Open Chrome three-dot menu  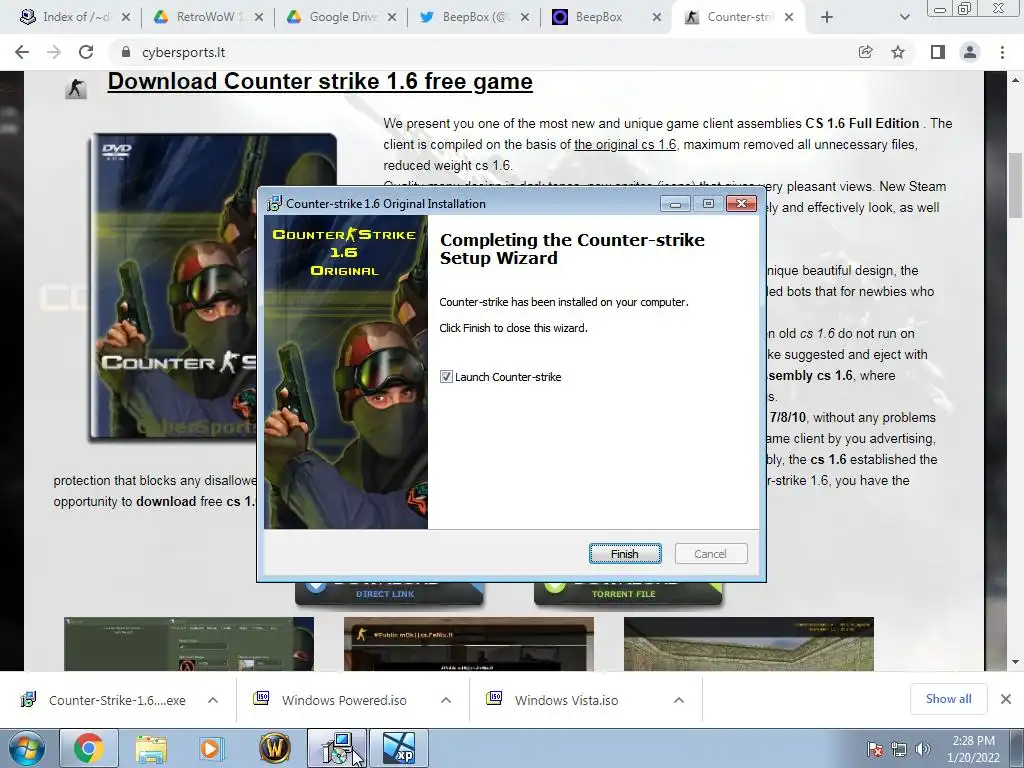(1002, 52)
